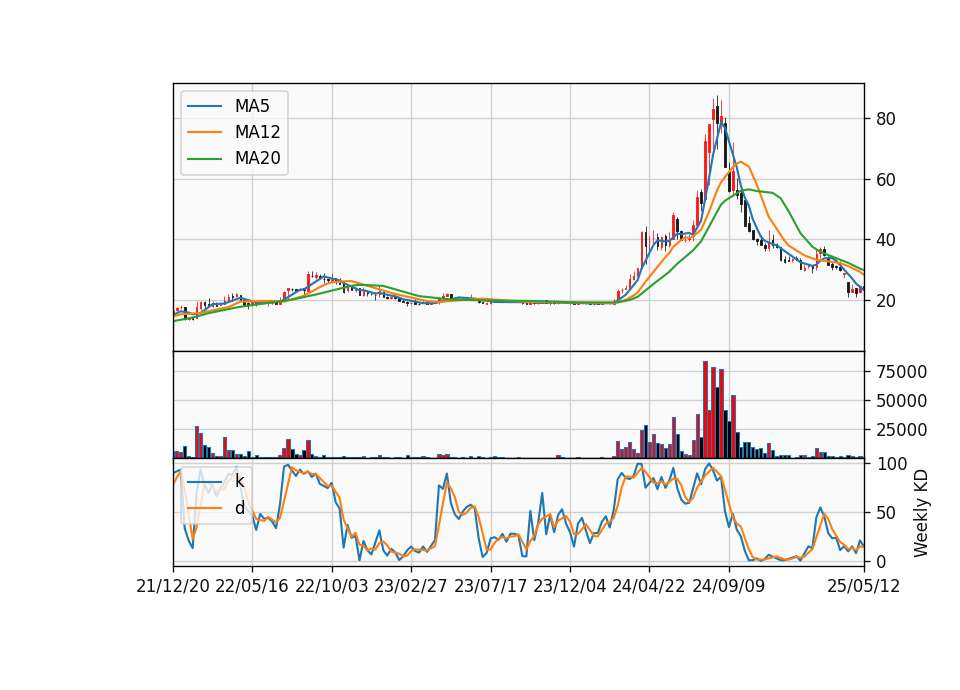The width and height of the screenshot is (960, 690).
Task: Click the KD axis label 0
Action: pos(880,561)
